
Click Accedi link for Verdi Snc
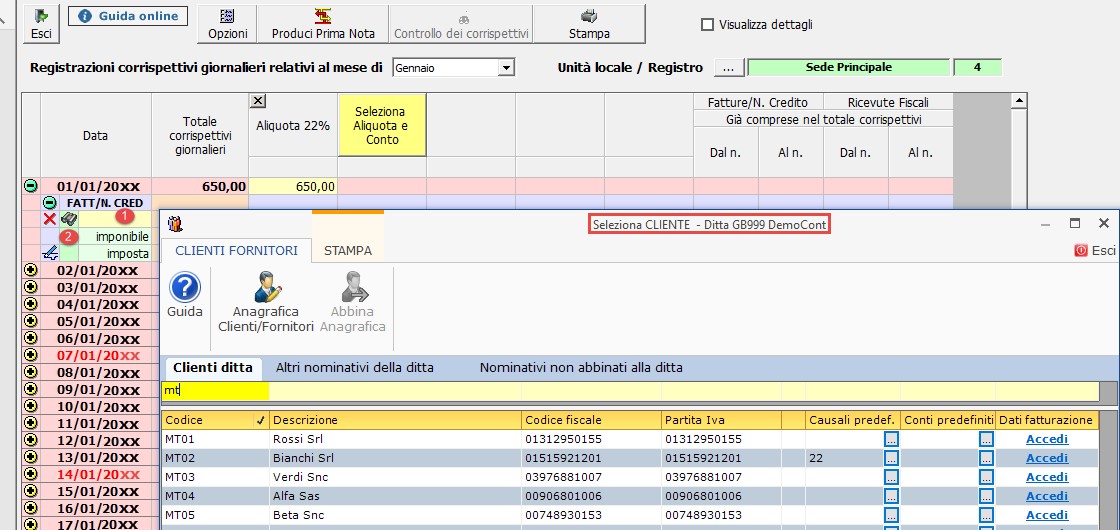[1046, 477]
